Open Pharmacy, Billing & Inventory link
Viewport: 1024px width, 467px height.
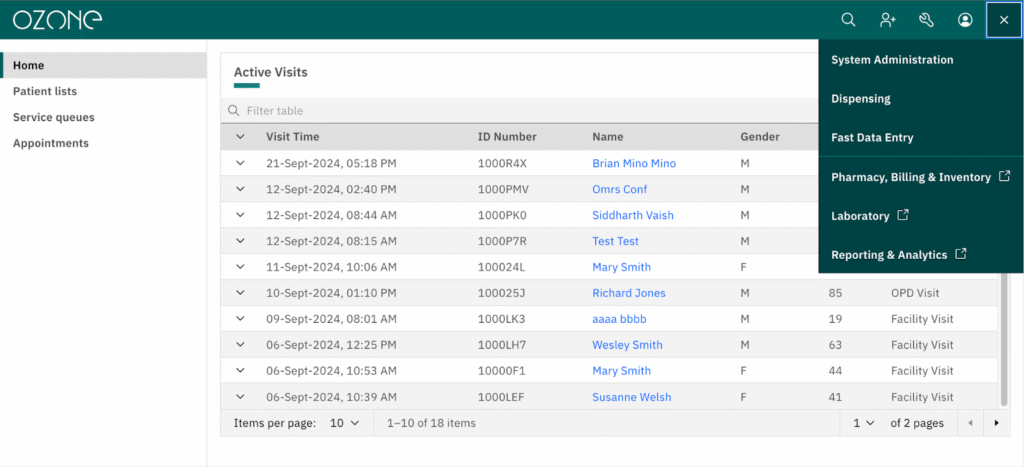click(921, 177)
